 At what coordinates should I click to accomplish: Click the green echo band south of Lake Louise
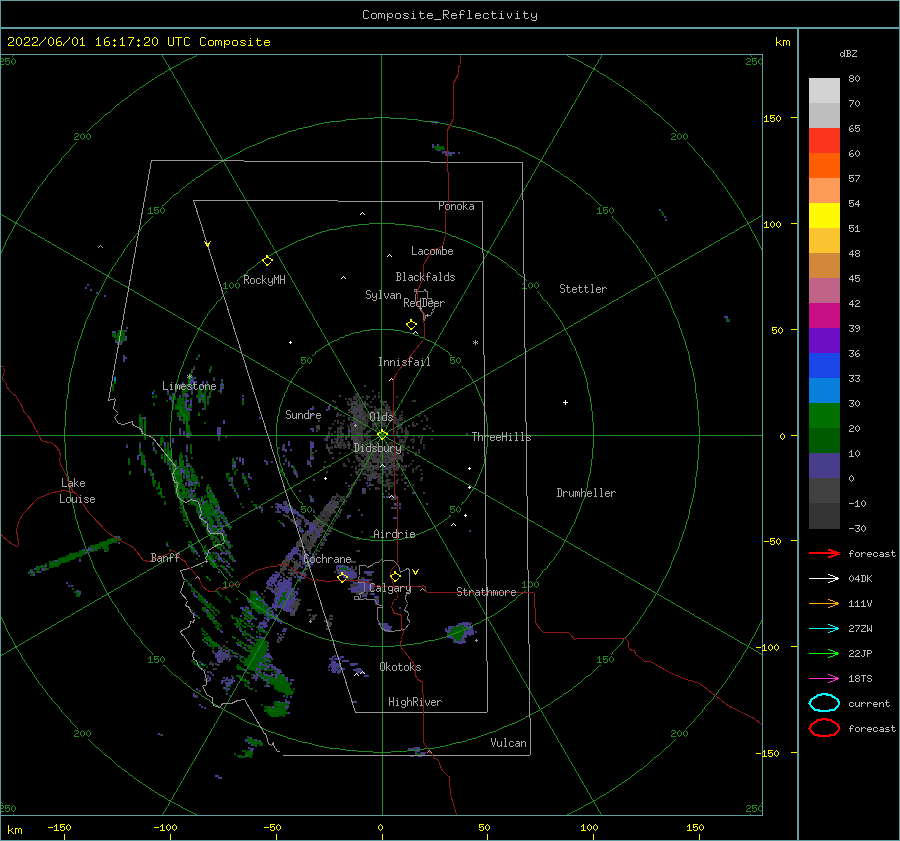[x=75, y=555]
